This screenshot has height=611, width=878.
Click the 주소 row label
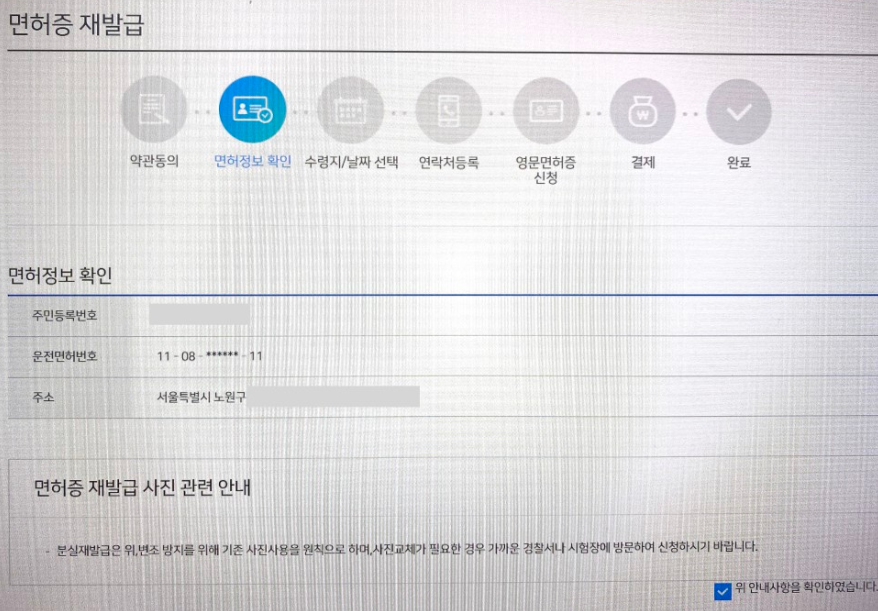click(43, 398)
